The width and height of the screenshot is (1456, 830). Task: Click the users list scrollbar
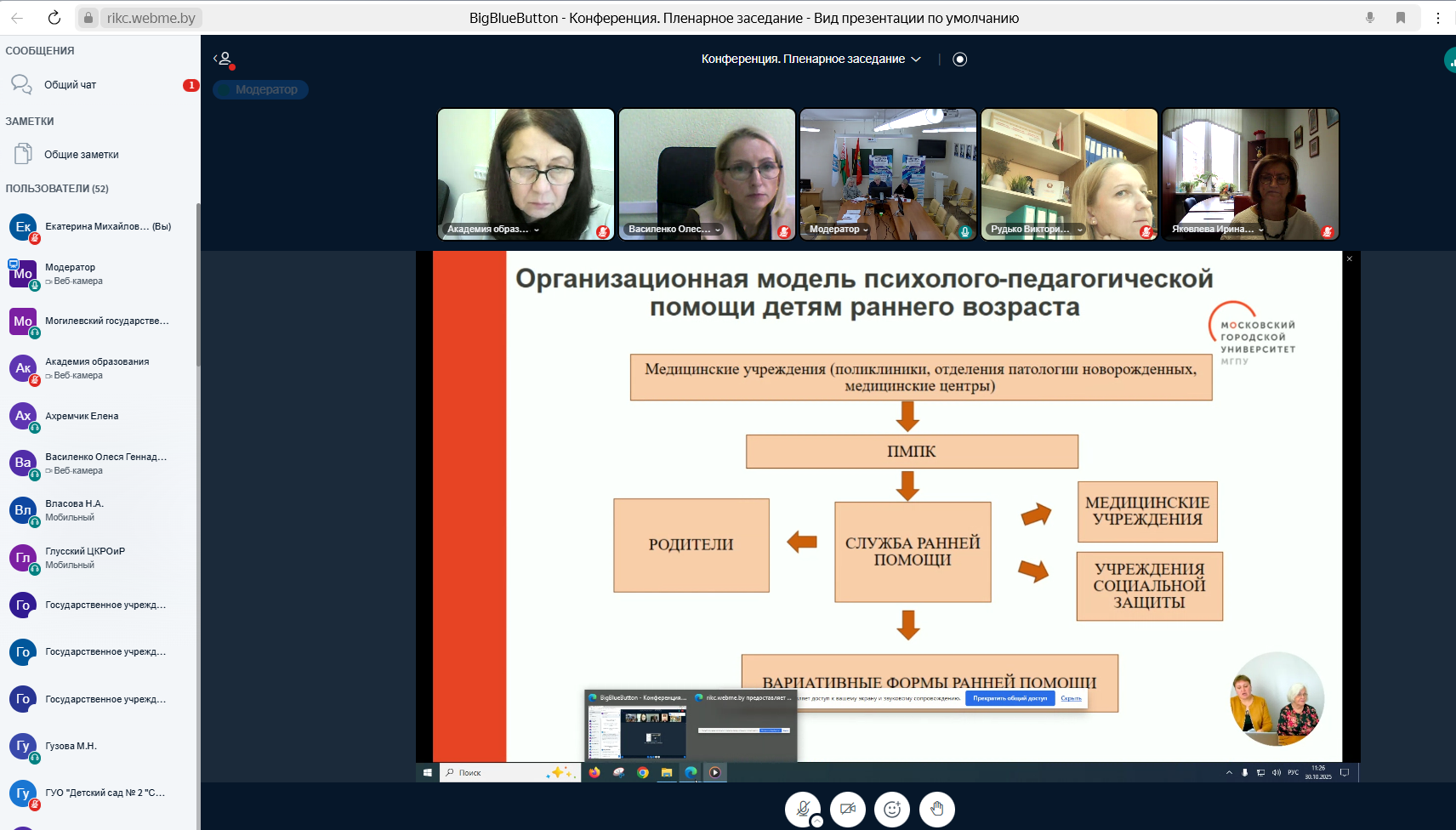(198, 289)
